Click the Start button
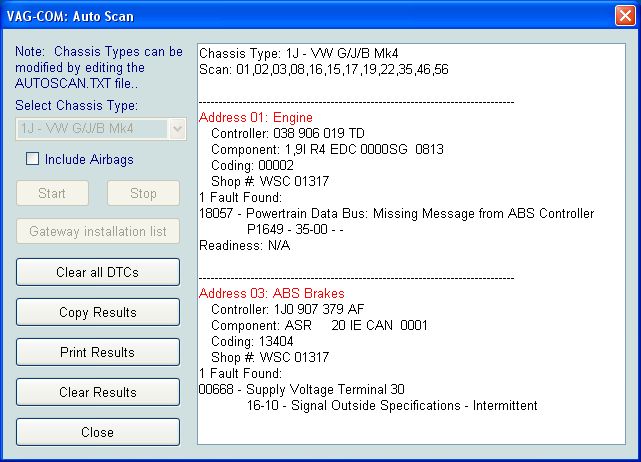Viewport: 641px width, 462px height. pyautogui.click(x=52, y=193)
